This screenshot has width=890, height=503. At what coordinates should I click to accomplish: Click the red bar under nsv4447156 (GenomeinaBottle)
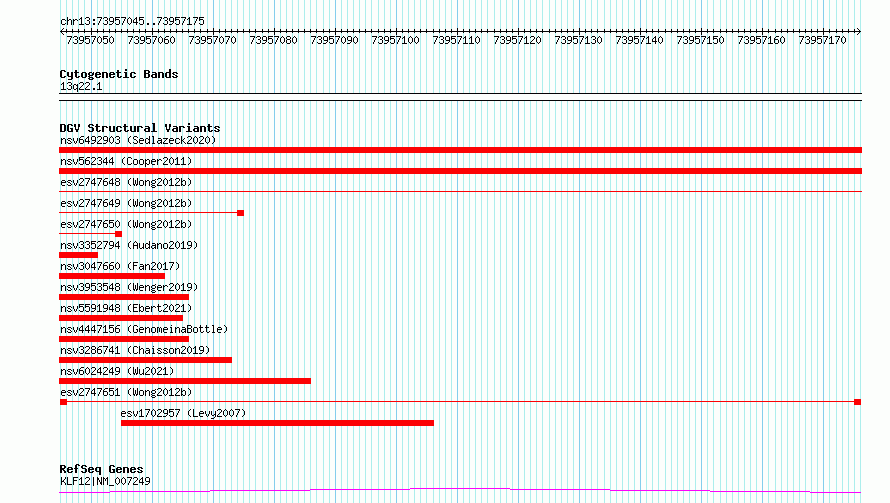pos(124,339)
